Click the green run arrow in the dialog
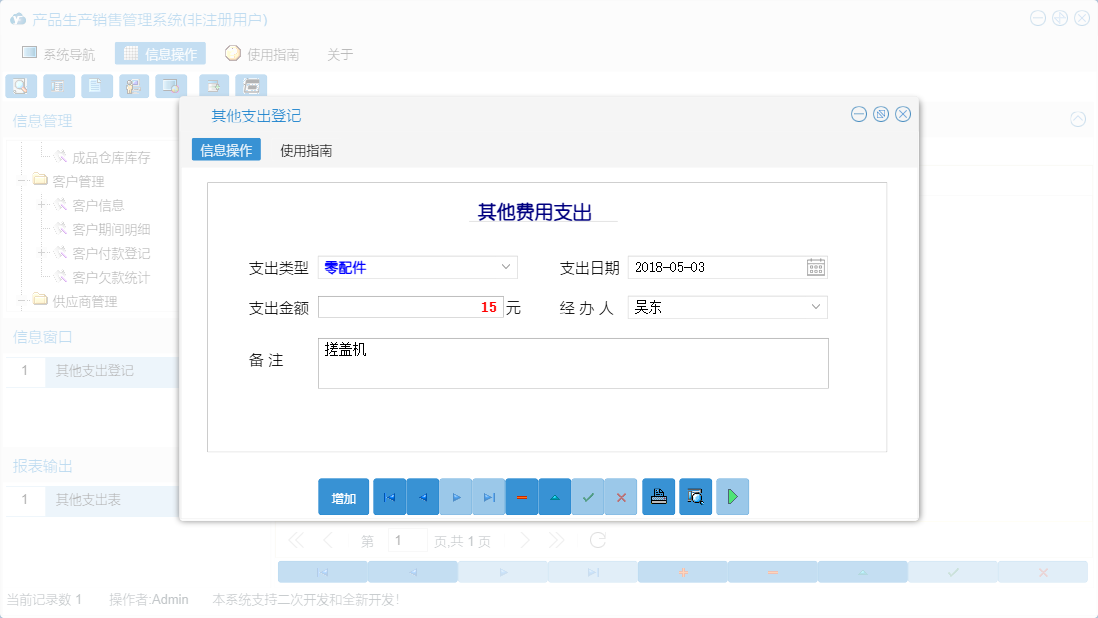Screen dimensions: 1098x618 click(x=732, y=496)
